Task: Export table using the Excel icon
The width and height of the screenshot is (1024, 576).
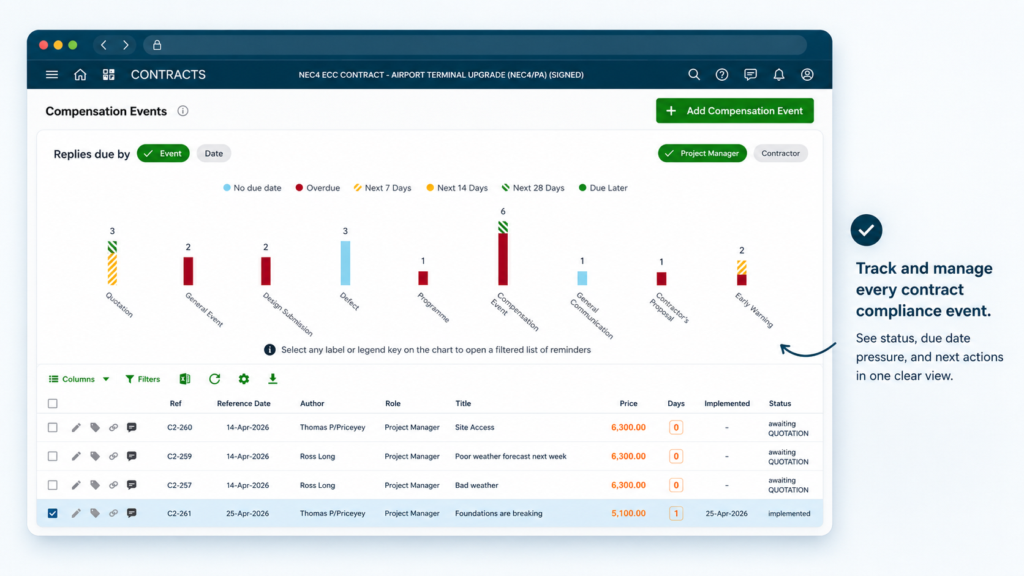Action: 185,379
